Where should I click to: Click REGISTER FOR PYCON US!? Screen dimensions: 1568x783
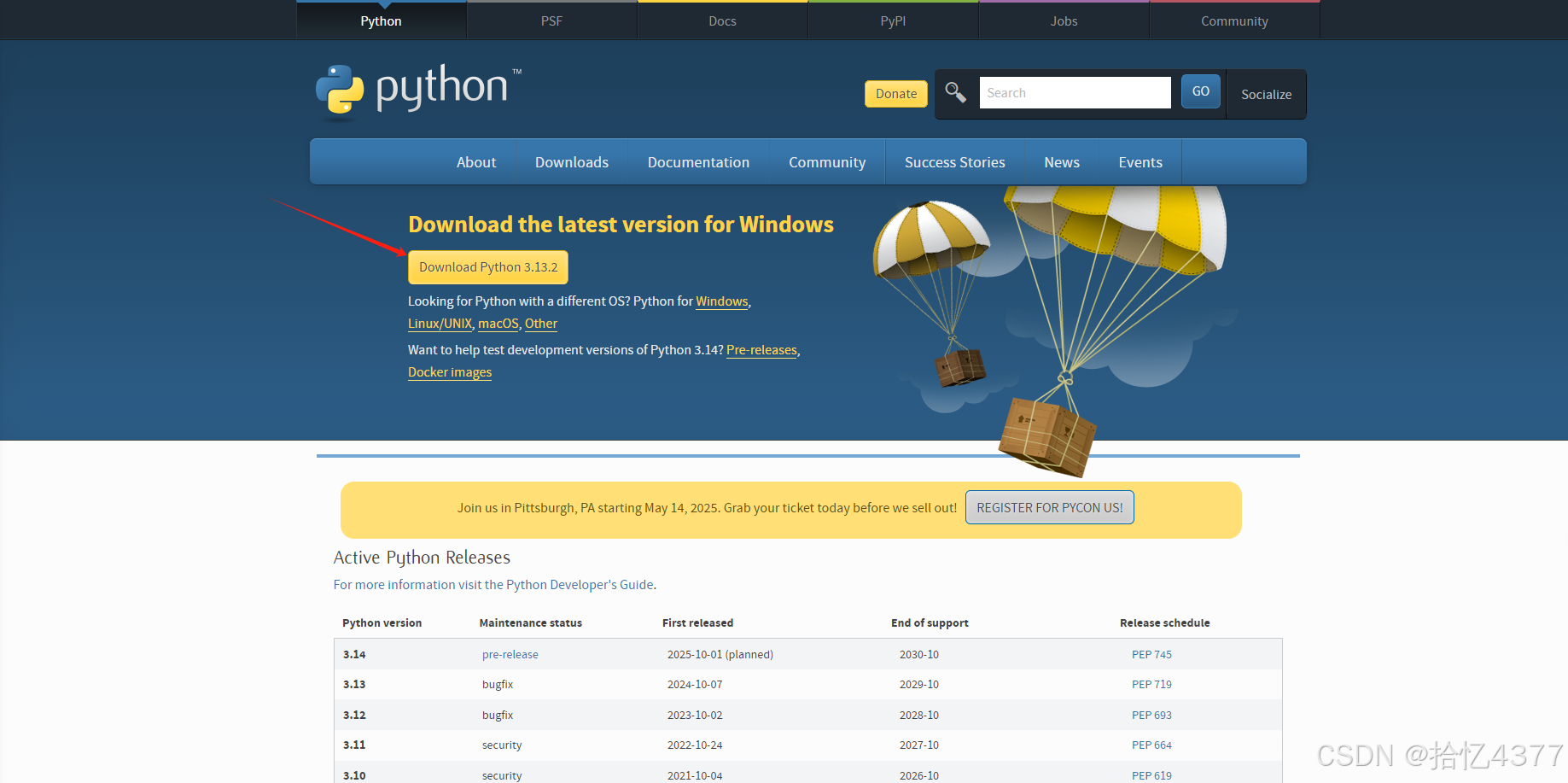click(x=1049, y=506)
